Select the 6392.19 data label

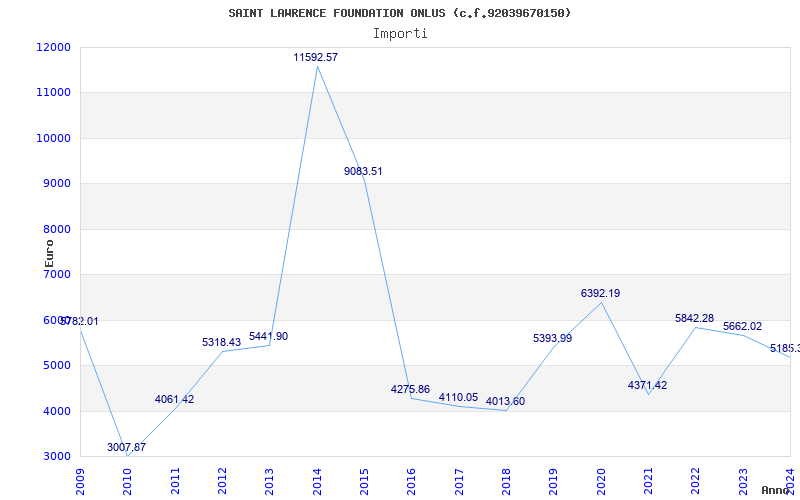pyautogui.click(x=601, y=293)
